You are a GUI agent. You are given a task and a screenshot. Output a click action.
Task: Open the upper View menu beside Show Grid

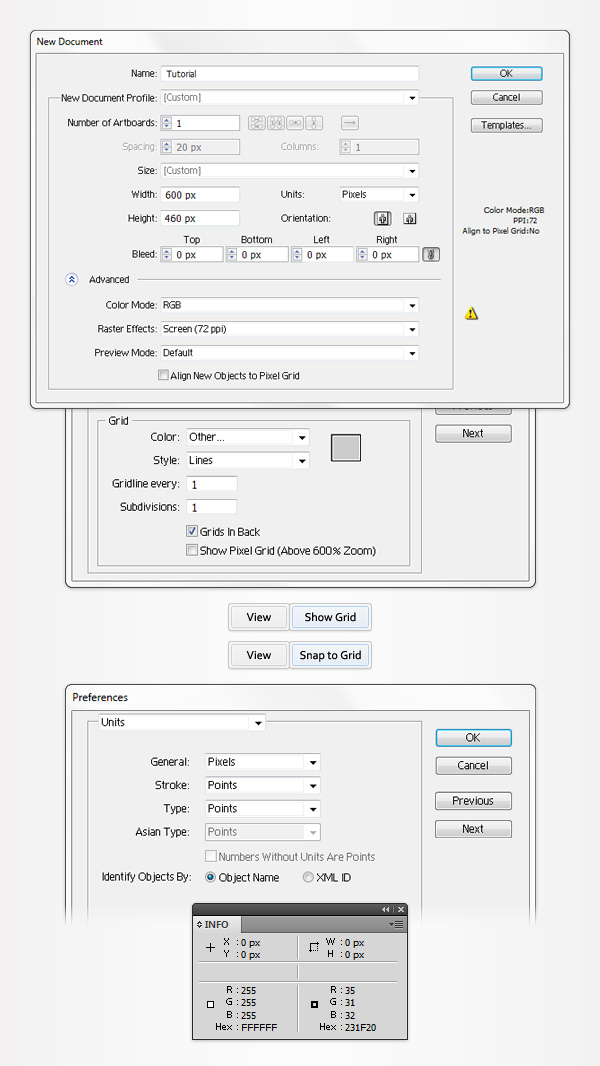pyautogui.click(x=259, y=617)
